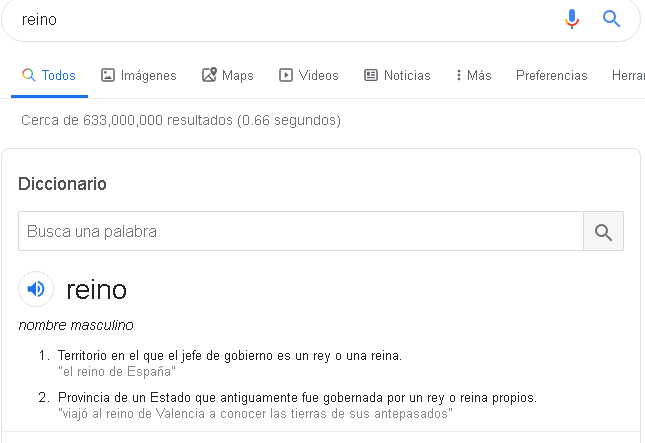Open the Videos tab
Screen dimensions: 645x443
309,75
